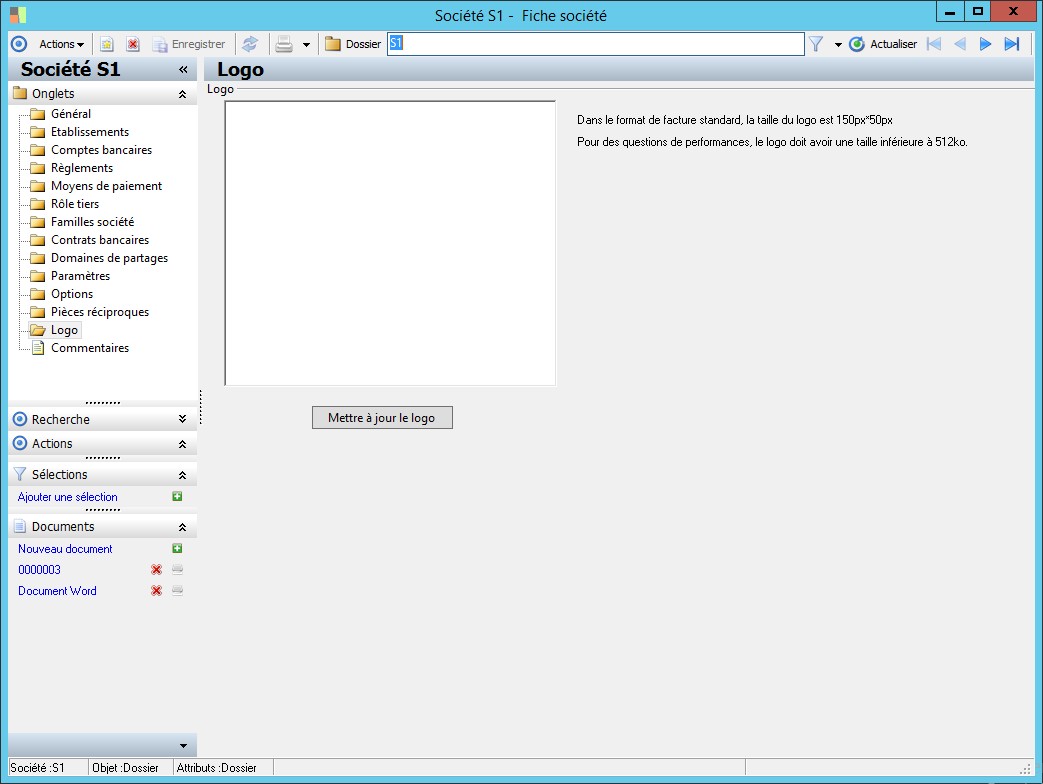The image size is (1043, 784).
Task: Click the Sélections funnel icon
Action: coord(20,474)
